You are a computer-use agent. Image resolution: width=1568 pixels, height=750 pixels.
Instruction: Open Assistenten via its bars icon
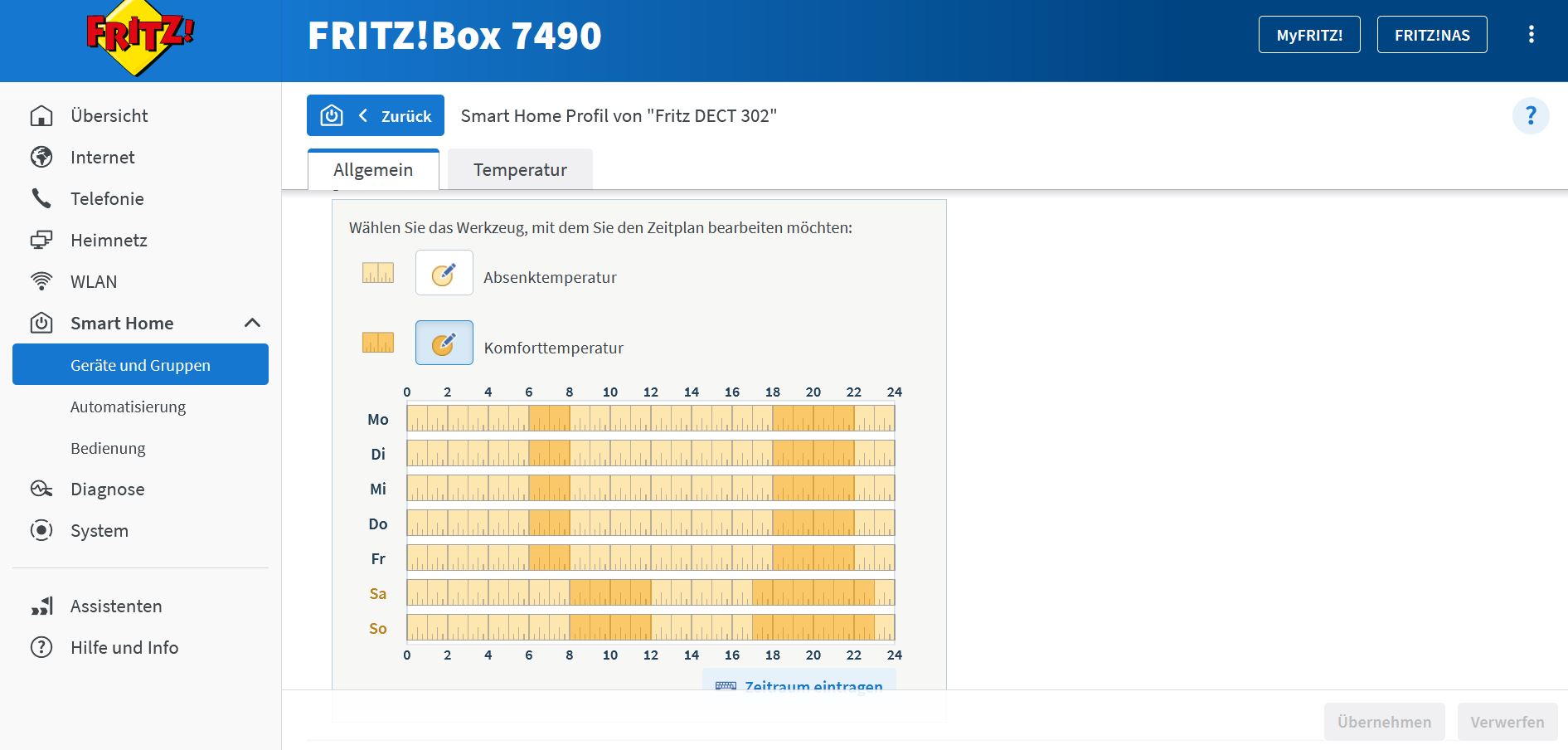[x=41, y=606]
